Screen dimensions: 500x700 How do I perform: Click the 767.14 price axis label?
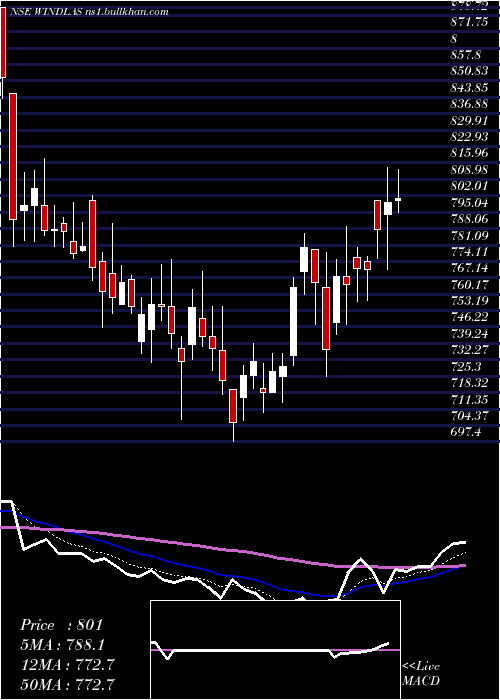(469, 268)
